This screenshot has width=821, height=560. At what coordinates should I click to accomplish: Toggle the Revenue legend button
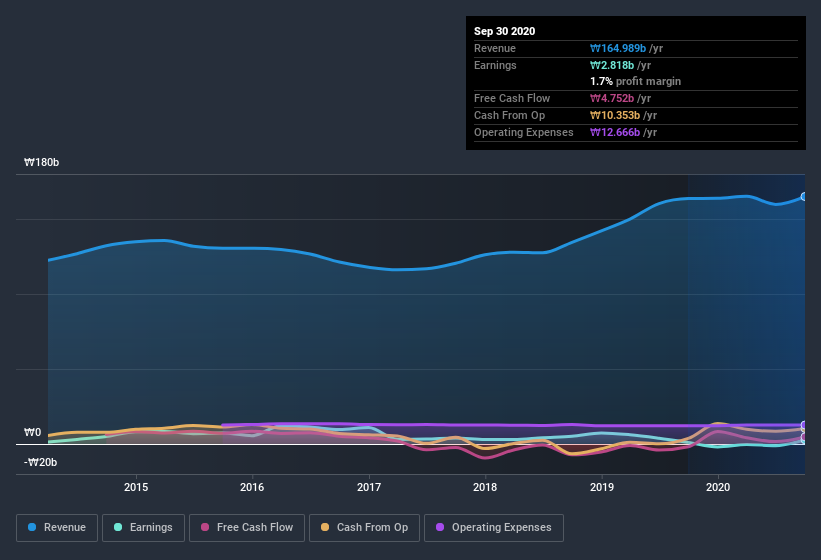click(x=57, y=528)
